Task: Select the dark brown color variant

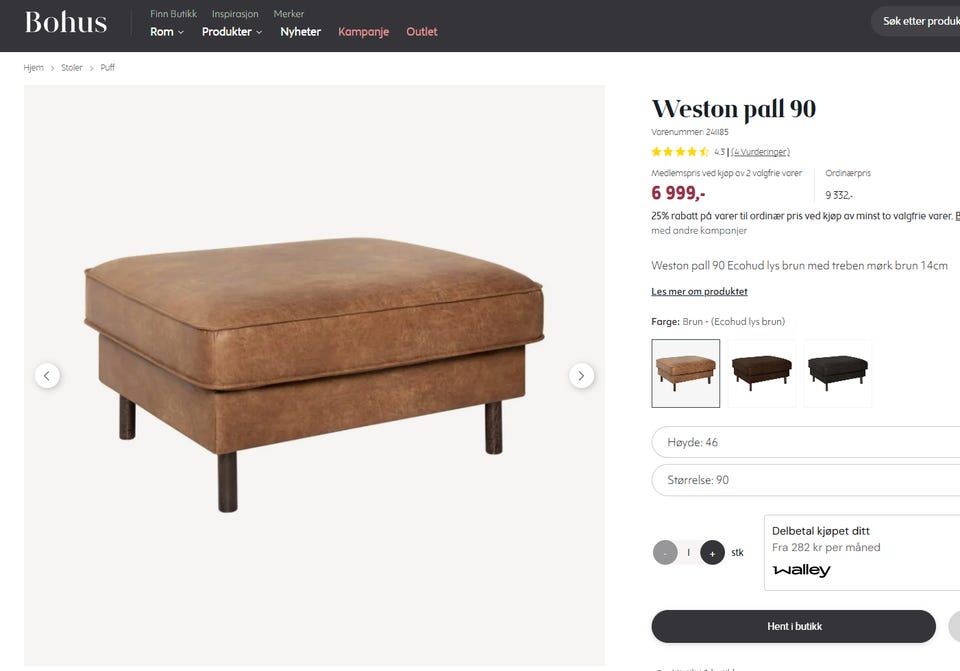Action: coord(762,373)
